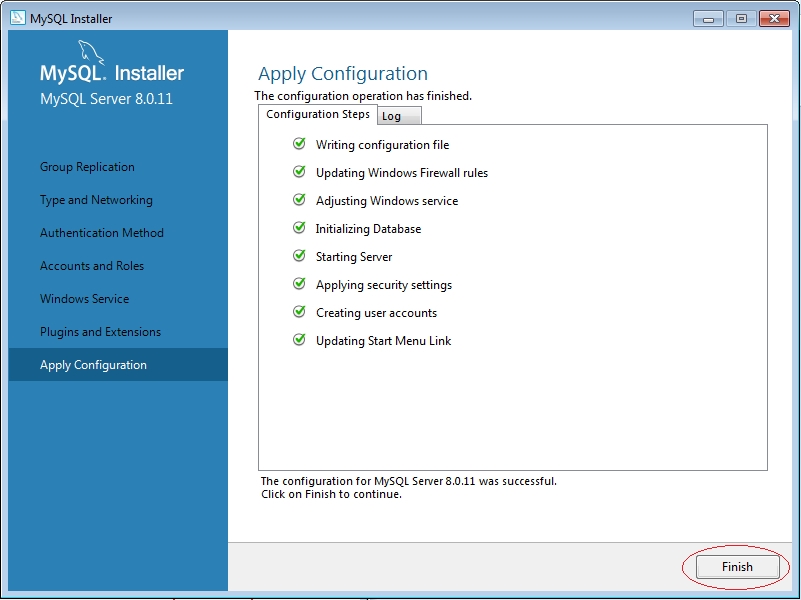Click check icon for Updating Windows Firewall rules
Screen dimensions: 801x600
(299, 172)
